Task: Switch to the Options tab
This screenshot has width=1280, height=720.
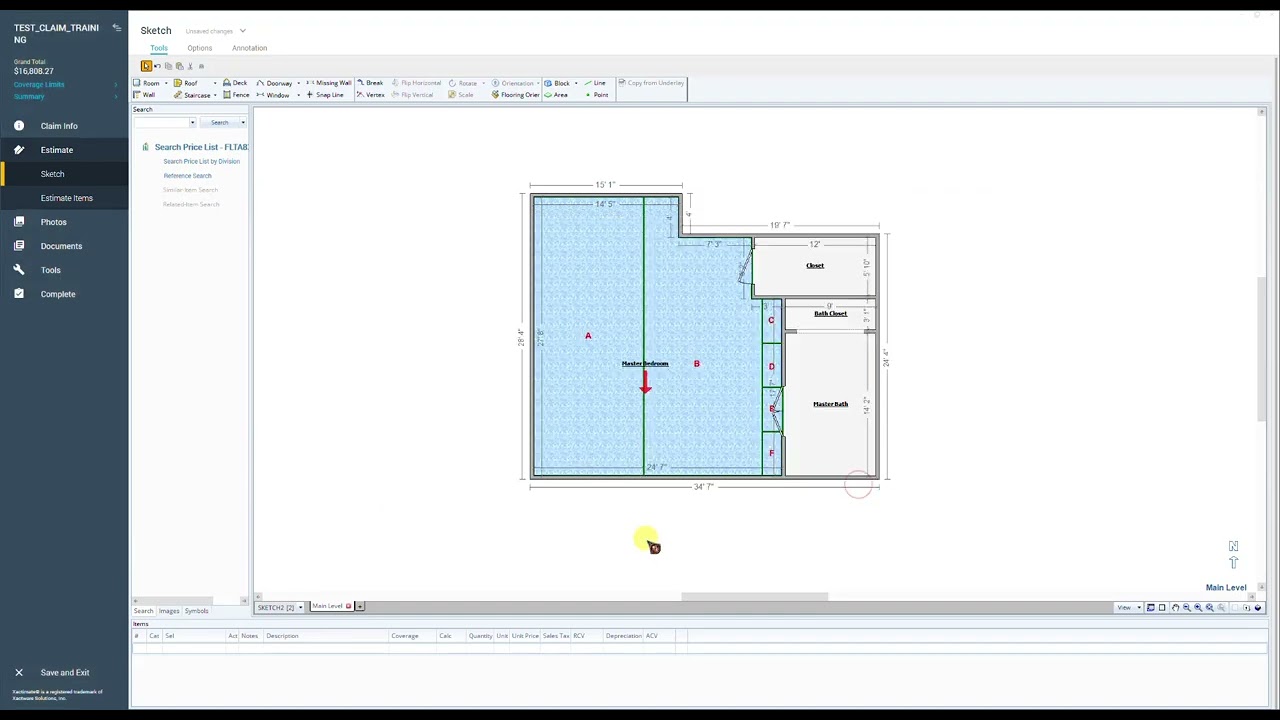Action: 199,48
